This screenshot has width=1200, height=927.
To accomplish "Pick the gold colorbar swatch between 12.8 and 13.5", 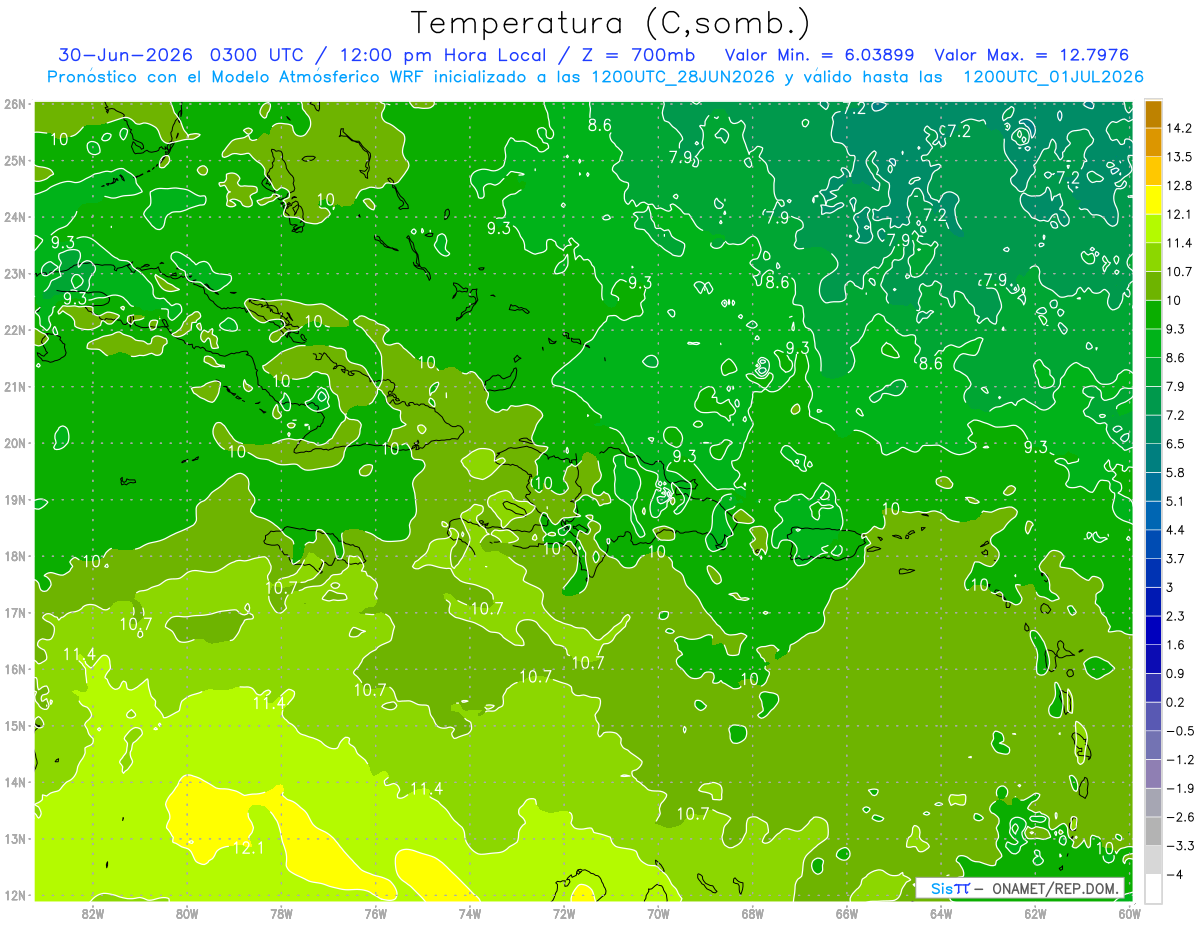I will tap(1153, 171).
